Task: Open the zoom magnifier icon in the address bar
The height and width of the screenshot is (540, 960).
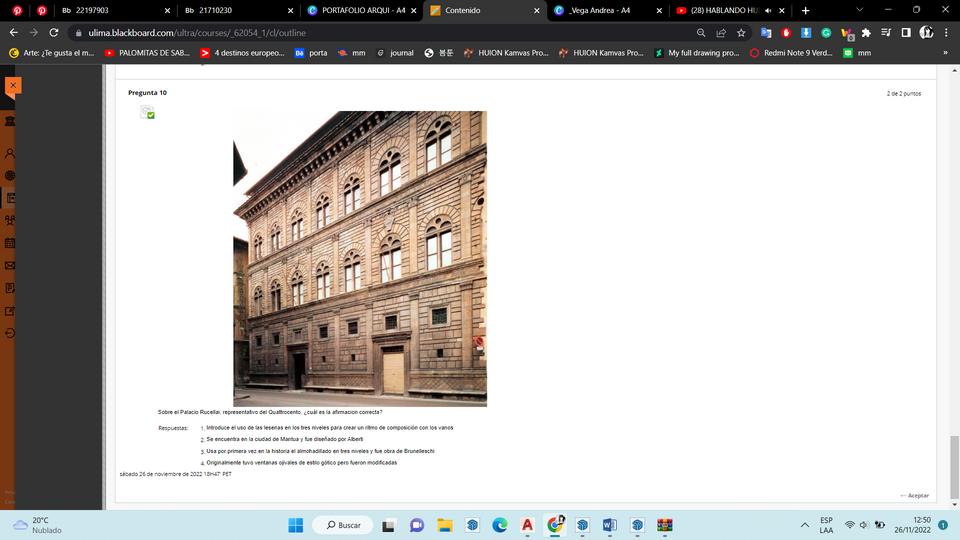Action: (x=701, y=32)
